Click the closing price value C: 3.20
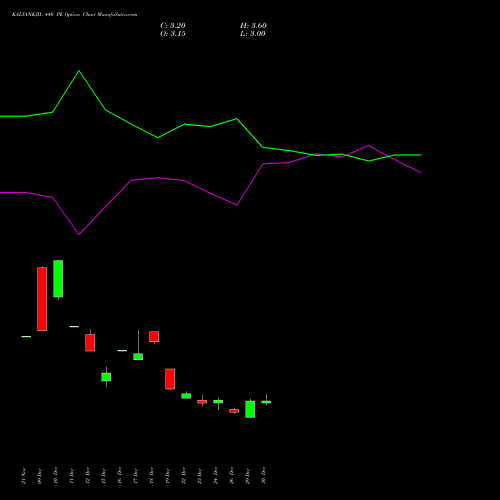 173,26
